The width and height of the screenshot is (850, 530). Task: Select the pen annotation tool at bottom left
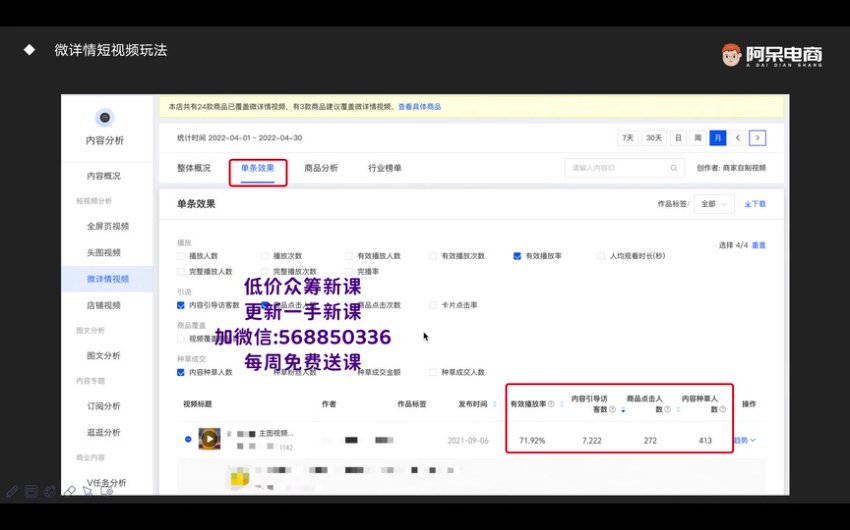tap(11, 491)
